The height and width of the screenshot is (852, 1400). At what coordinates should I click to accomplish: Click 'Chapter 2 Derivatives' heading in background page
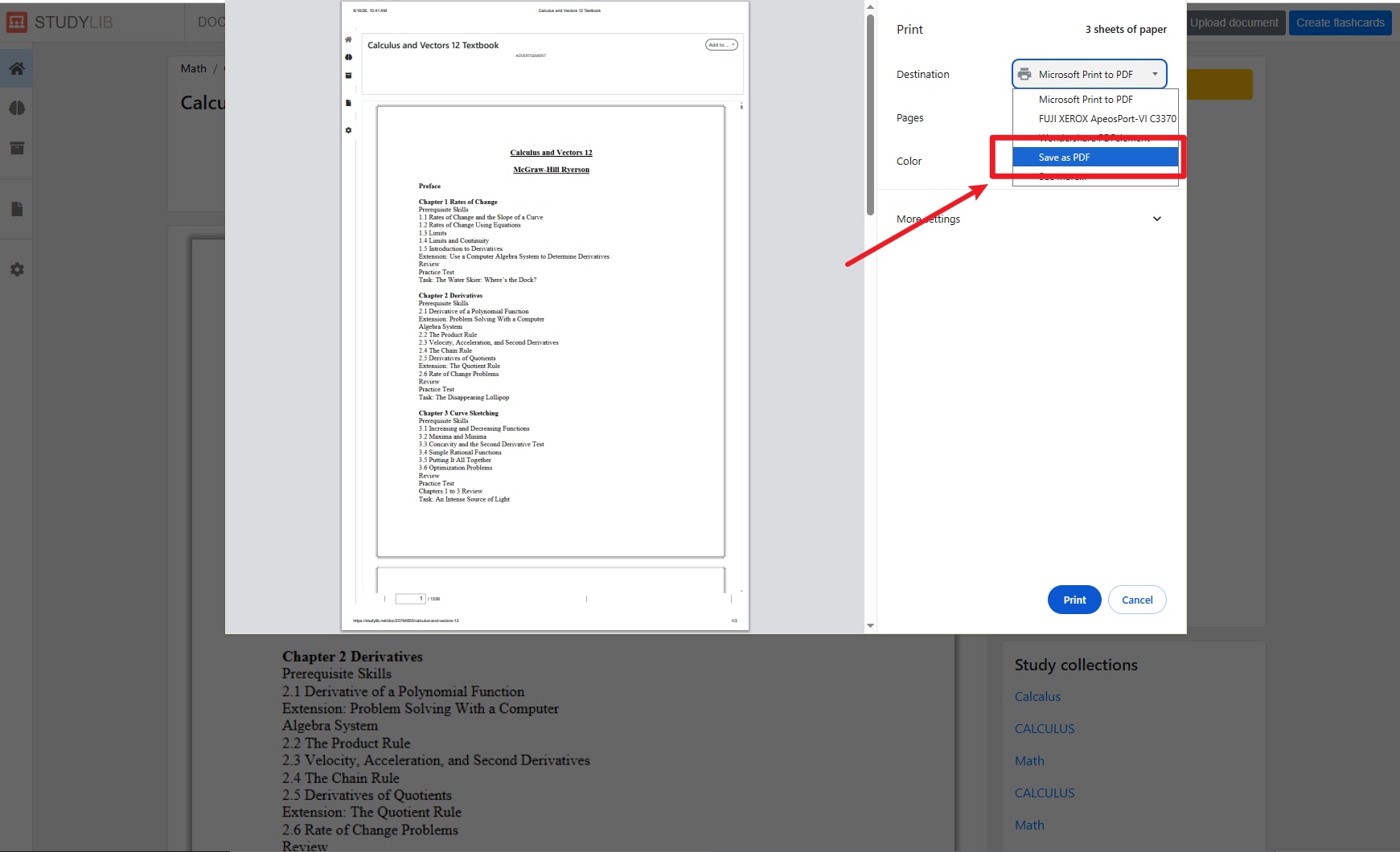coord(352,657)
